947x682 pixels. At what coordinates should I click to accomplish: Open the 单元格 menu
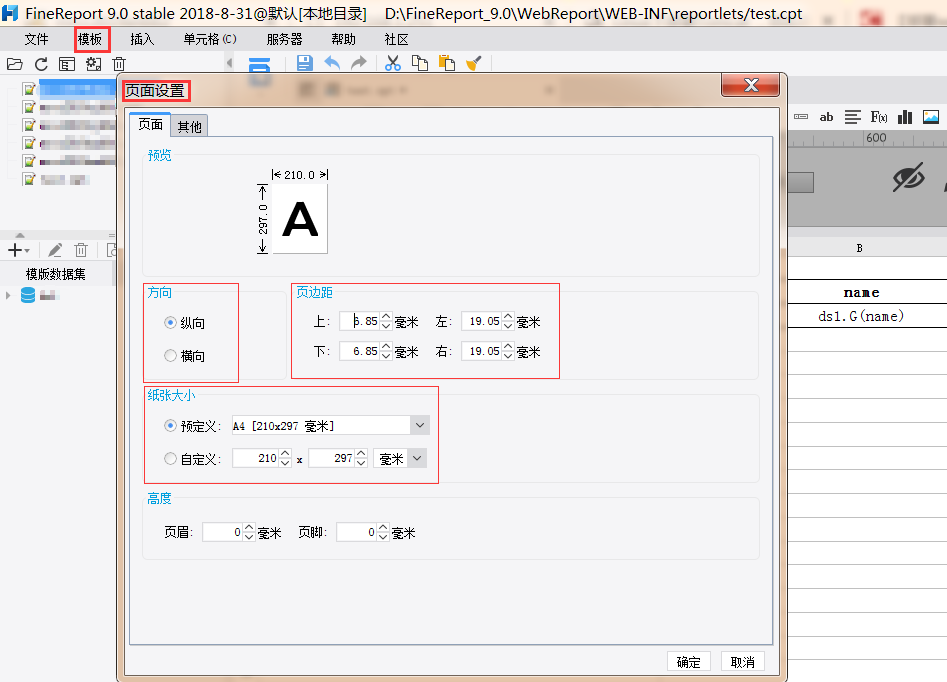tap(210, 39)
